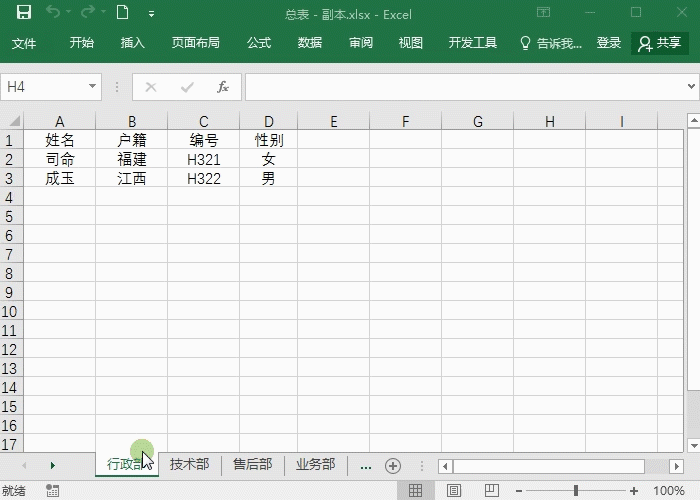Select the cell containing 户籍

pyautogui.click(x=132, y=140)
